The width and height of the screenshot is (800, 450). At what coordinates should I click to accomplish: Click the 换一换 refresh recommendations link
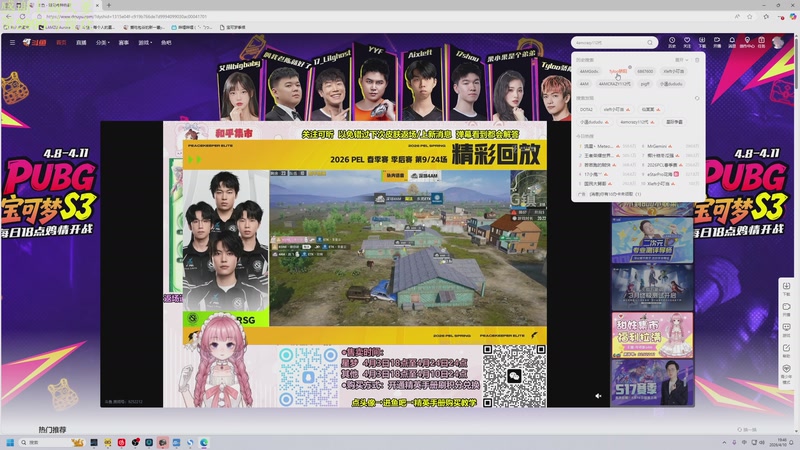(x=747, y=430)
